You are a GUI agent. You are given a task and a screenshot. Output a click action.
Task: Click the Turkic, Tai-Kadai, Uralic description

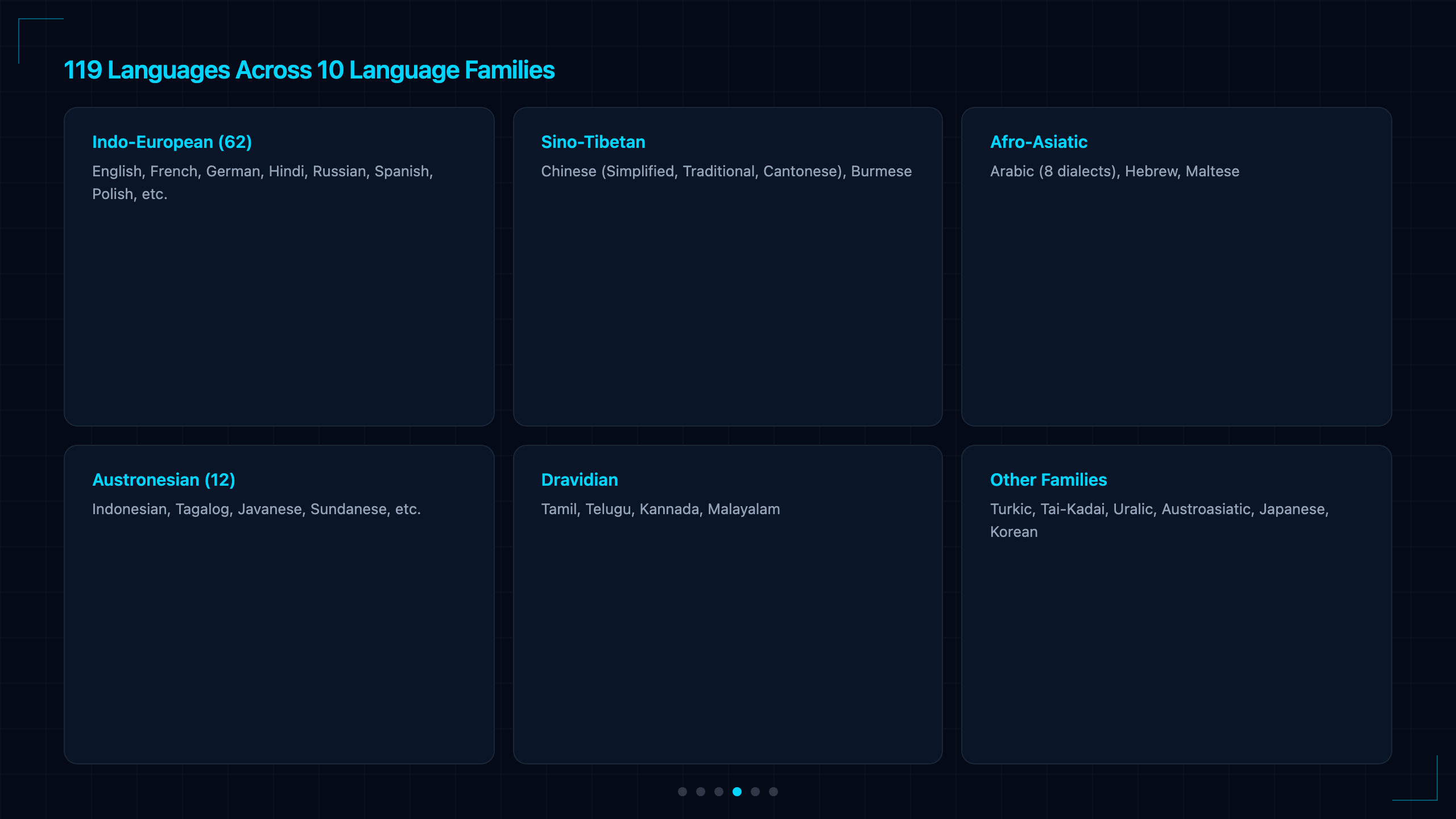click(1159, 520)
